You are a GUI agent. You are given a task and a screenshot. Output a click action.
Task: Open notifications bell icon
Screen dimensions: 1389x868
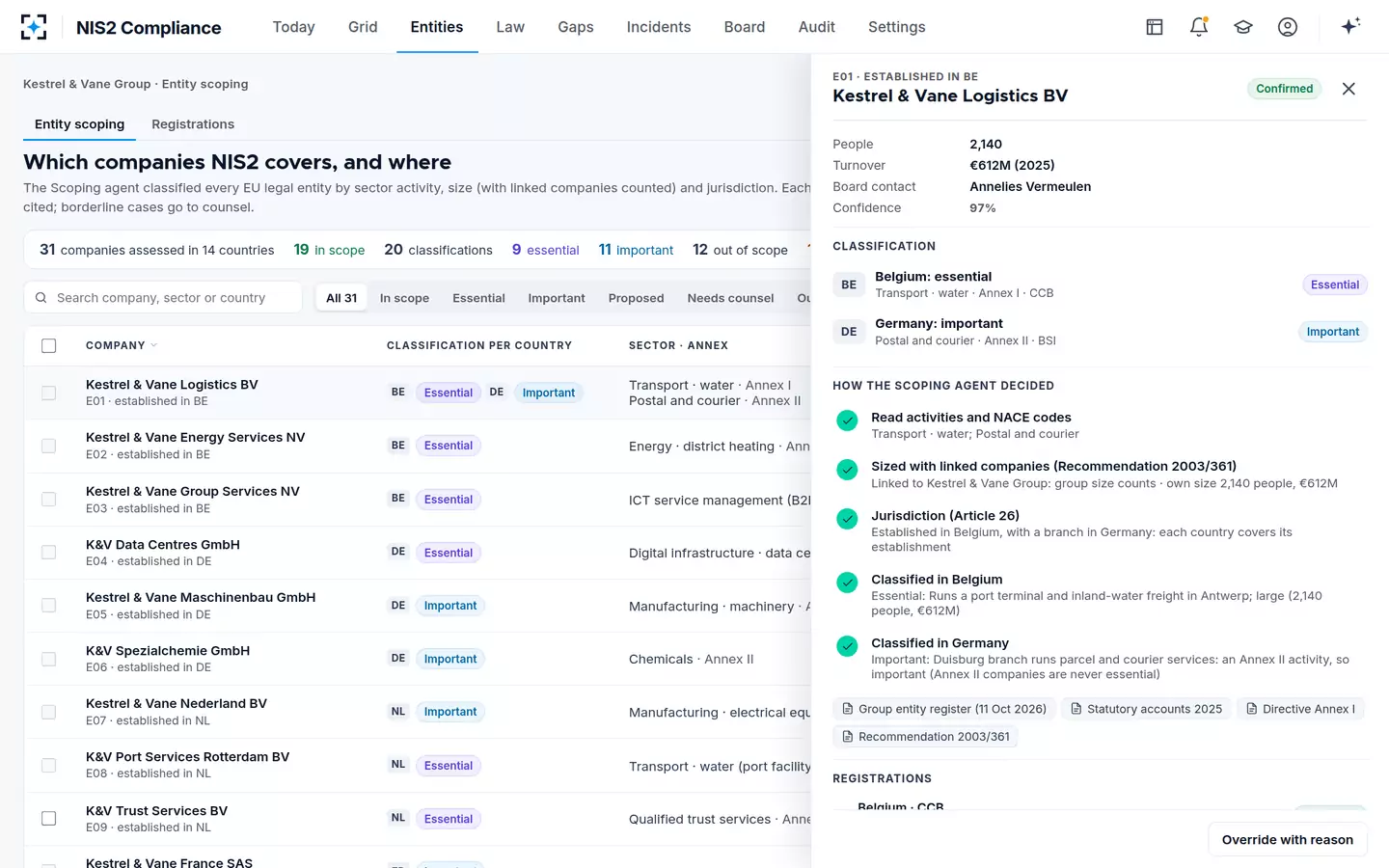point(1199,27)
